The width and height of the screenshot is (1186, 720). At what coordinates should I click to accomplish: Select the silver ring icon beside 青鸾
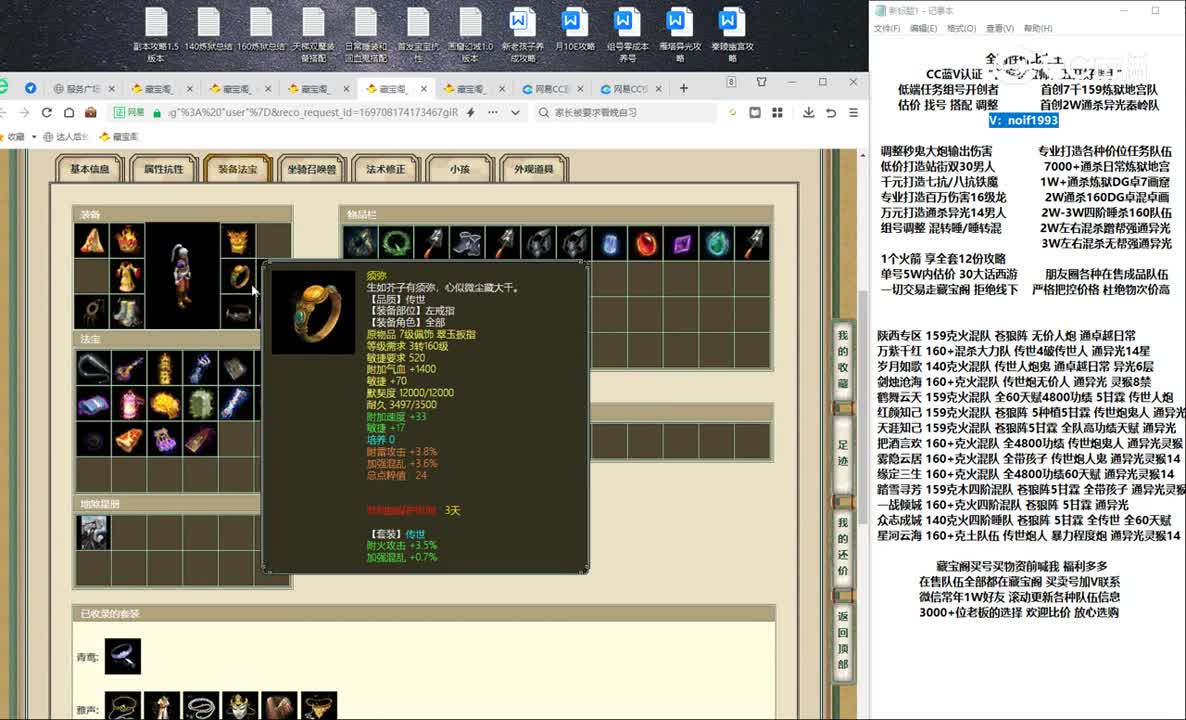[123, 656]
